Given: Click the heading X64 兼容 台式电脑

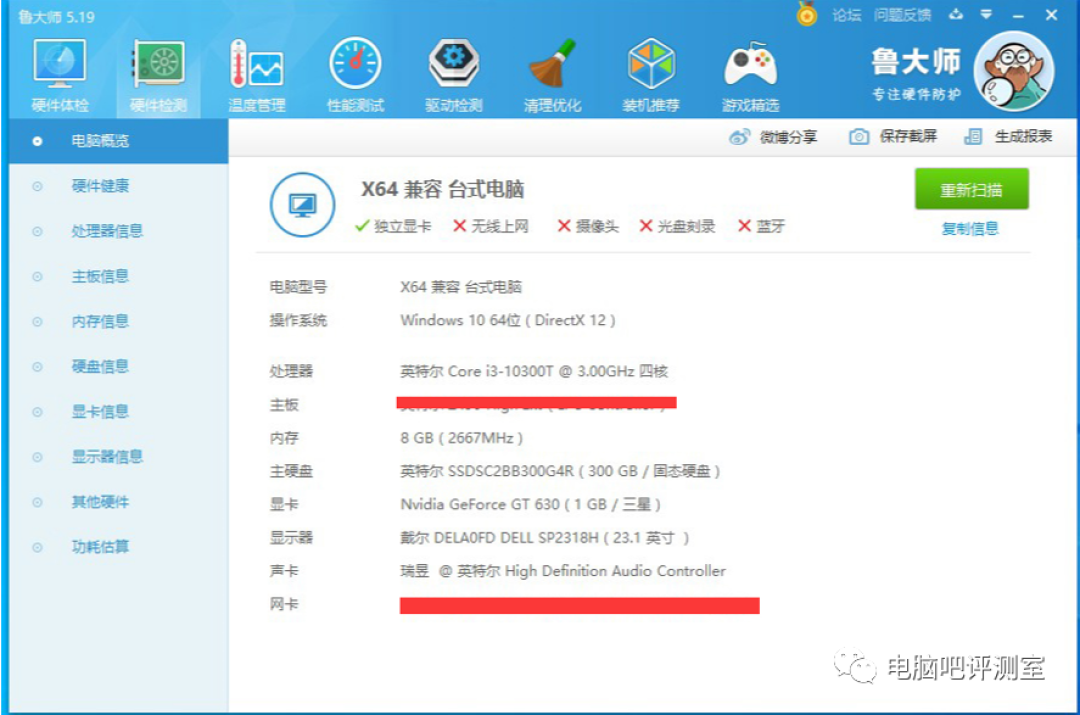Looking at the screenshot, I should [442, 189].
